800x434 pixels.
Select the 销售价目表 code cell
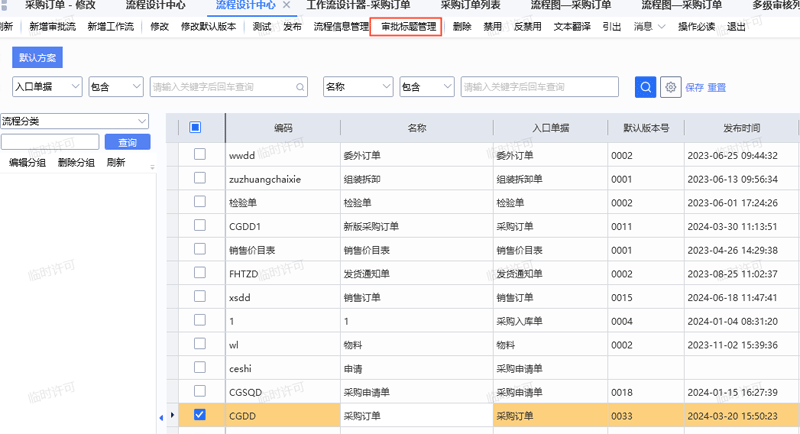(x=283, y=250)
